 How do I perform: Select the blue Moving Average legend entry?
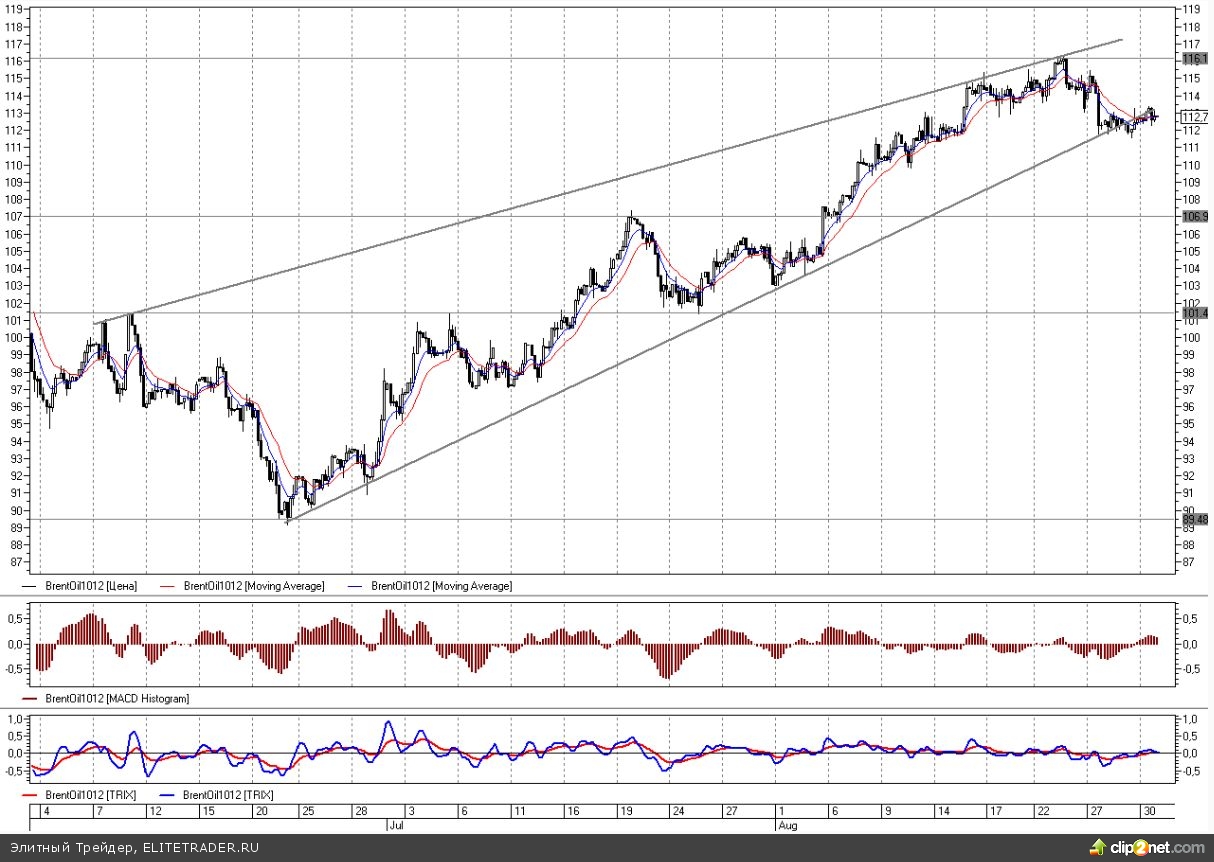[x=437, y=586]
